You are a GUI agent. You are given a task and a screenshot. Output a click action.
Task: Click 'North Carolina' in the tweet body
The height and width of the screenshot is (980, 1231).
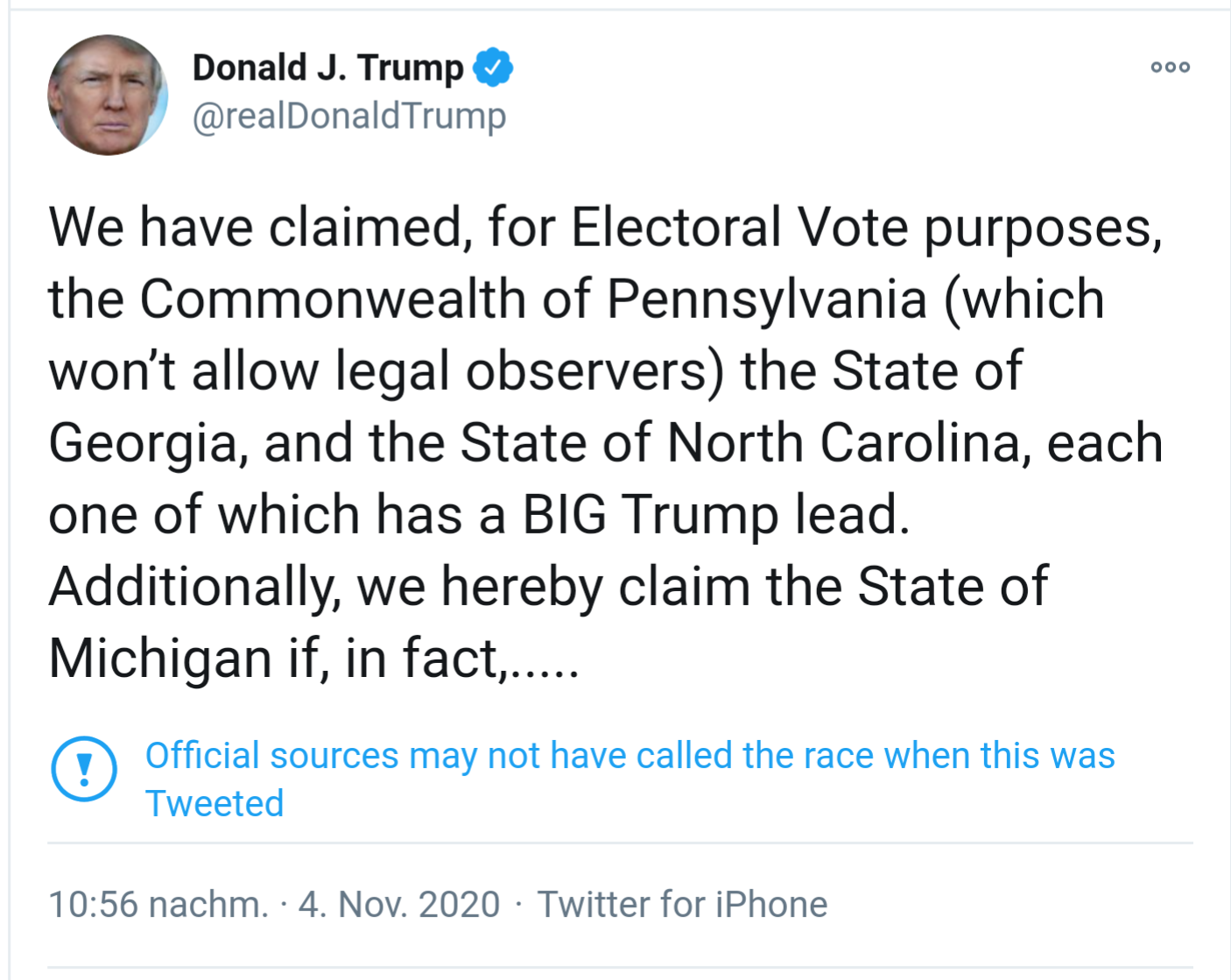(x=843, y=442)
